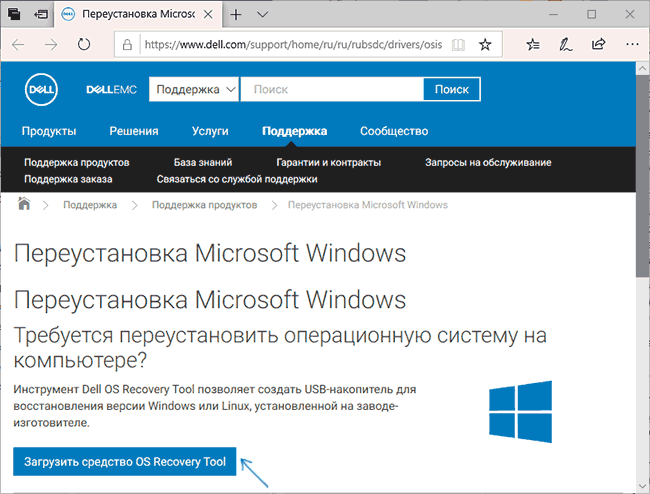
Task: Click the add notes pen icon
Action: [566, 45]
